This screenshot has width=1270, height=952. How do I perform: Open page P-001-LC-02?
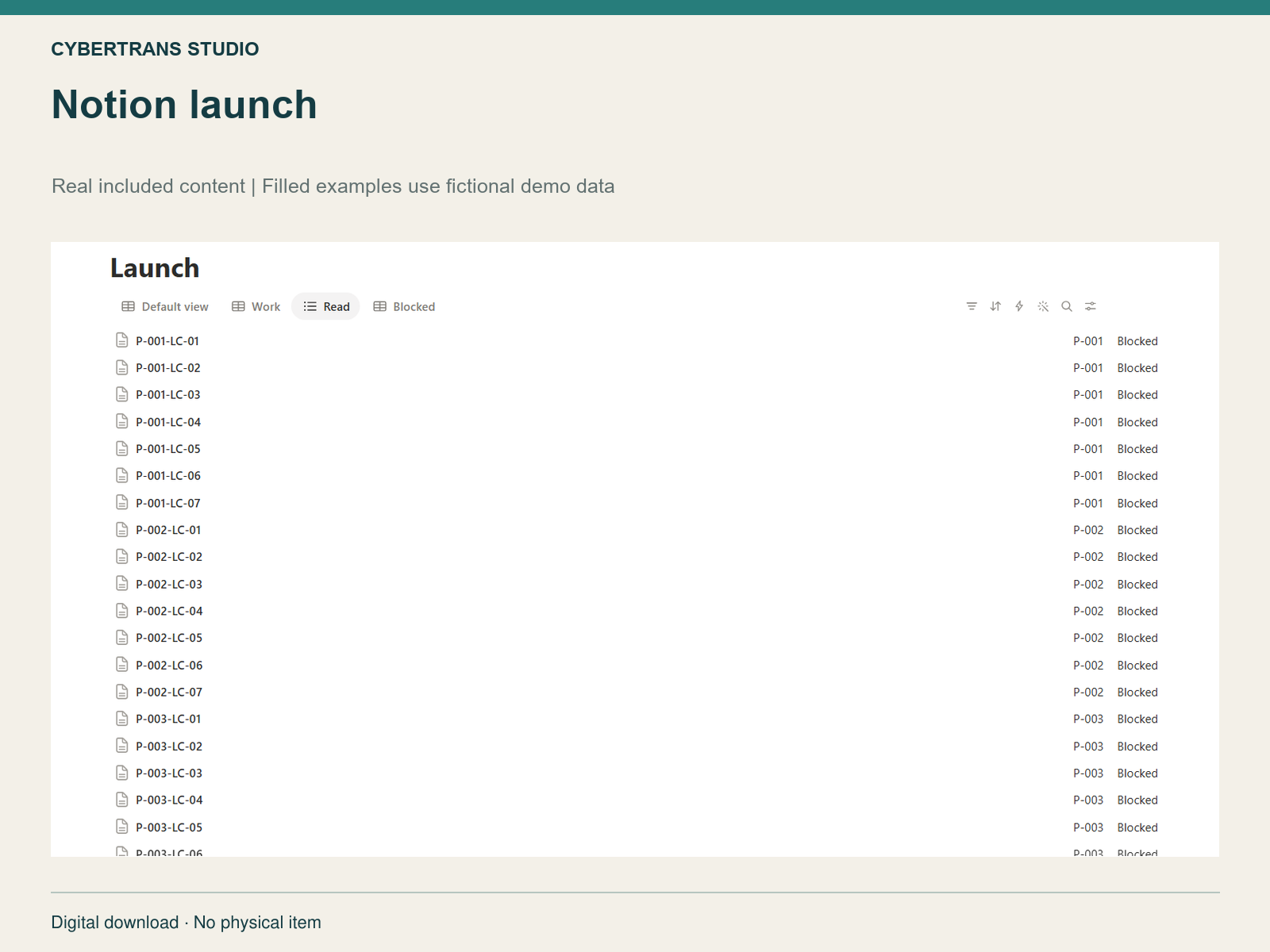[168, 368]
